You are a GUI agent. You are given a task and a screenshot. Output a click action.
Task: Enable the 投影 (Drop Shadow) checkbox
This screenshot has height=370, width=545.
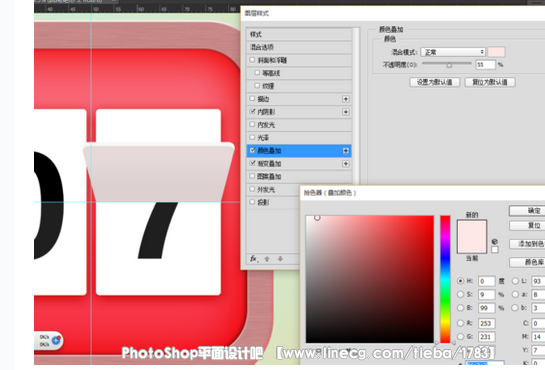(252, 202)
